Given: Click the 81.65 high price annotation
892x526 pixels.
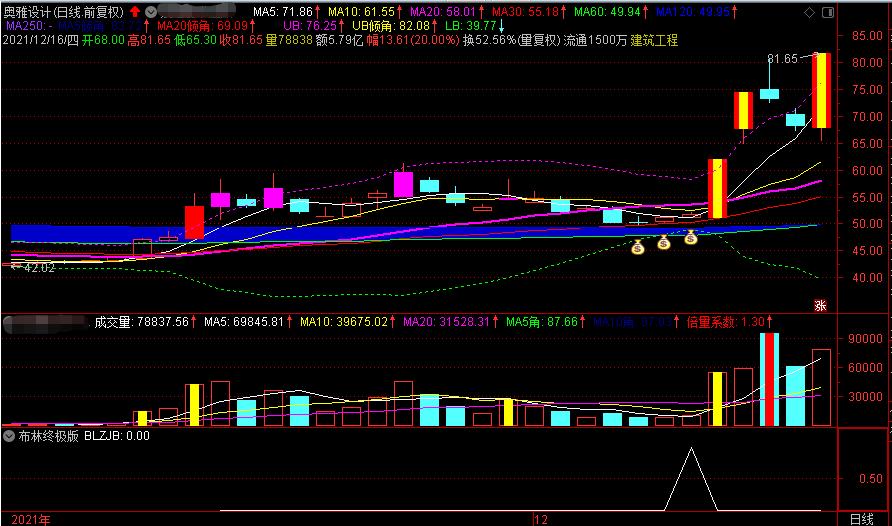Looking at the screenshot, I should pos(782,59).
